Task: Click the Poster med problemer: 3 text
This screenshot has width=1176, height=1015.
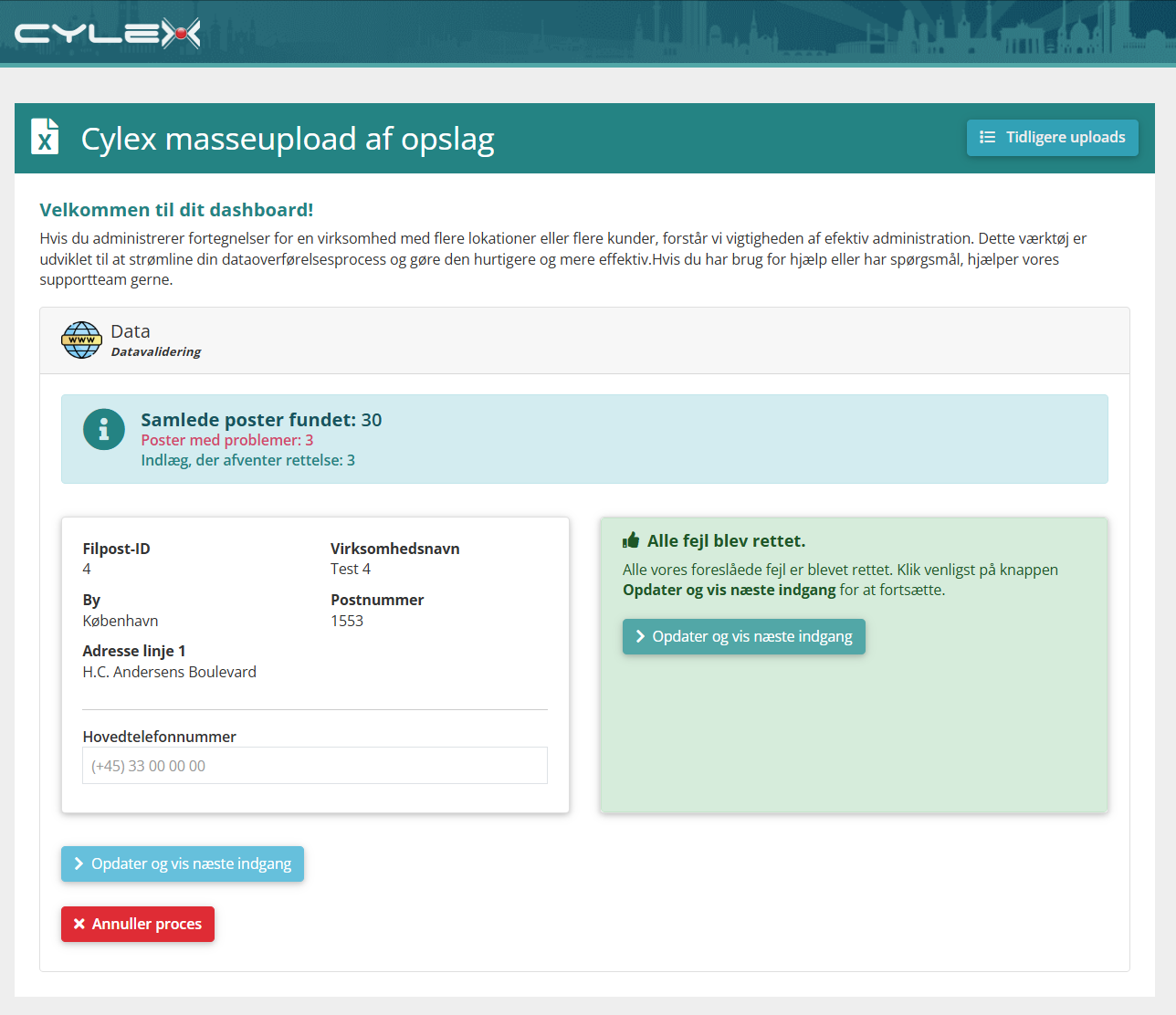Action: [x=227, y=440]
